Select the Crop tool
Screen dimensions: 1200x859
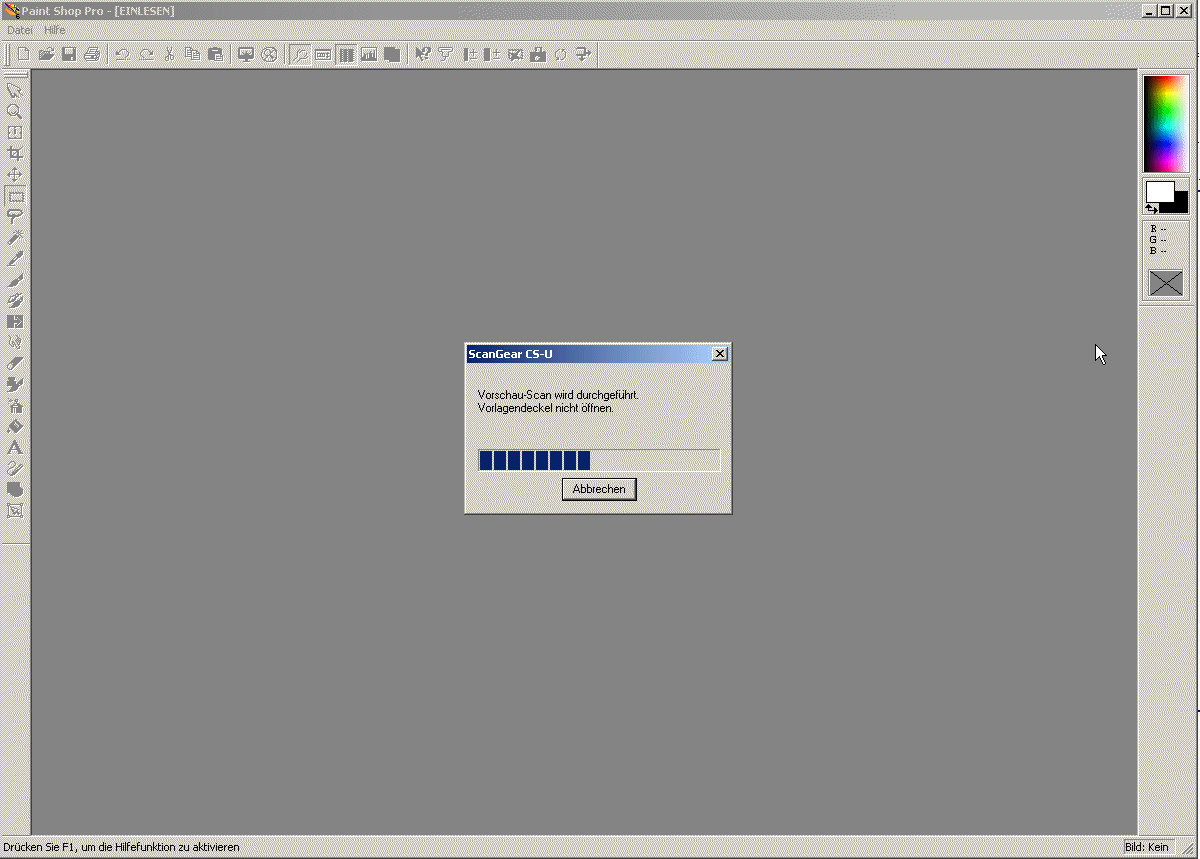(15, 154)
